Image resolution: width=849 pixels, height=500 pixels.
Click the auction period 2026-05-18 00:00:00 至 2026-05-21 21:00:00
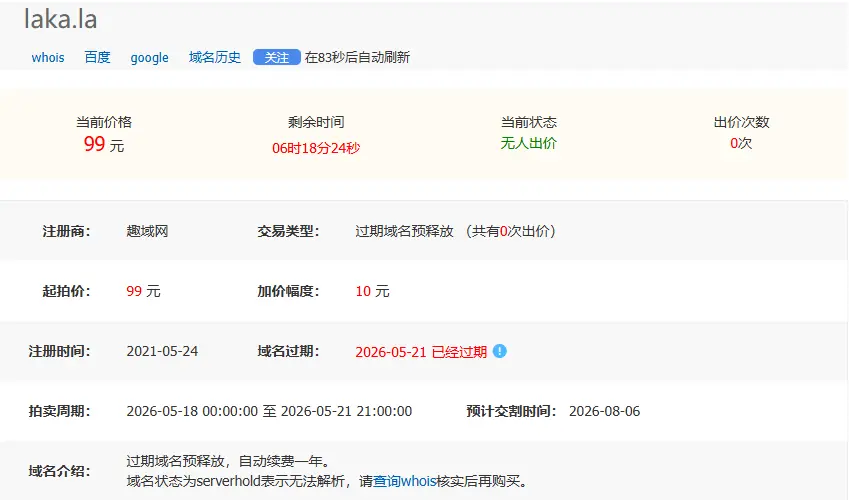(x=269, y=411)
